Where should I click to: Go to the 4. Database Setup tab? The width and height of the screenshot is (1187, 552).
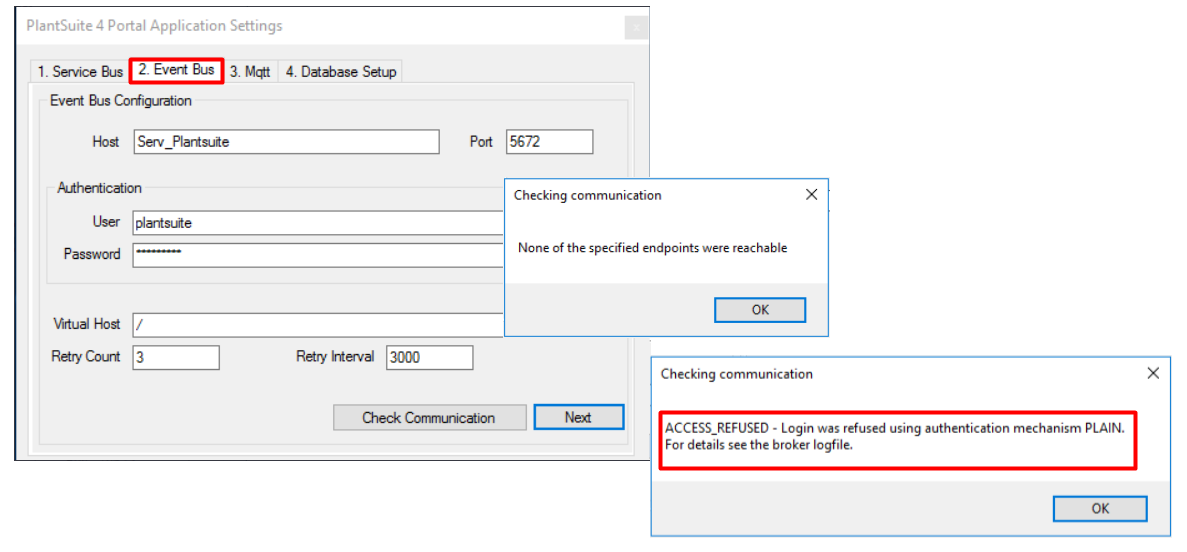(341, 73)
